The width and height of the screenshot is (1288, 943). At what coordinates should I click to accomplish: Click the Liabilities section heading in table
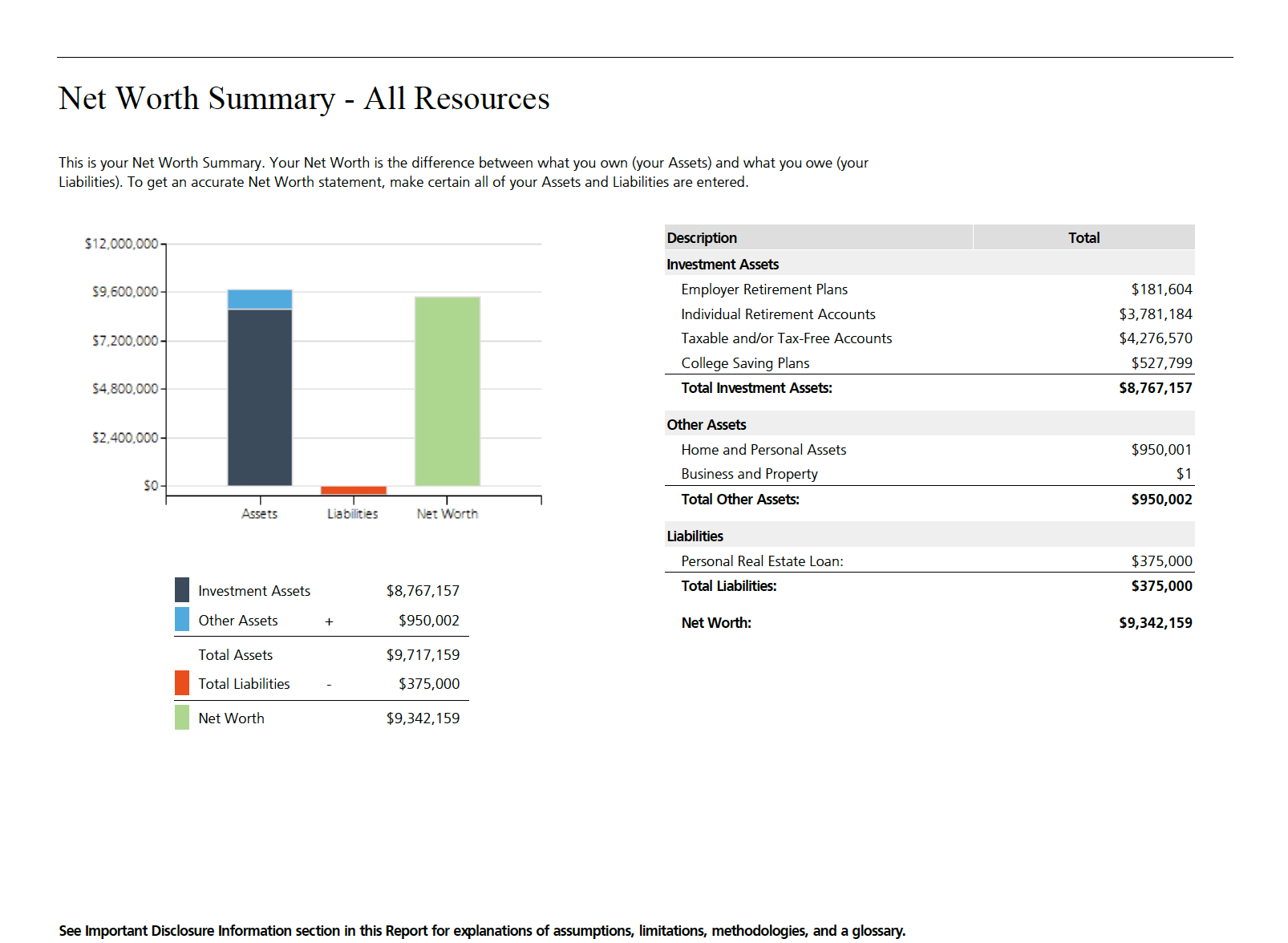point(695,536)
